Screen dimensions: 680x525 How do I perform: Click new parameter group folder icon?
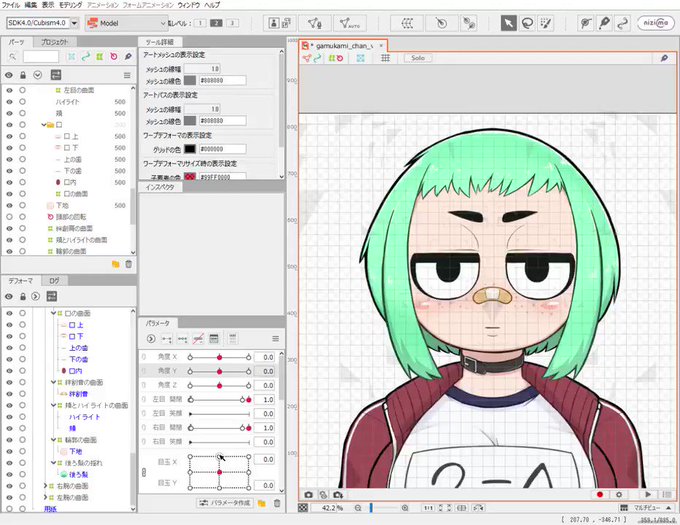click(262, 503)
